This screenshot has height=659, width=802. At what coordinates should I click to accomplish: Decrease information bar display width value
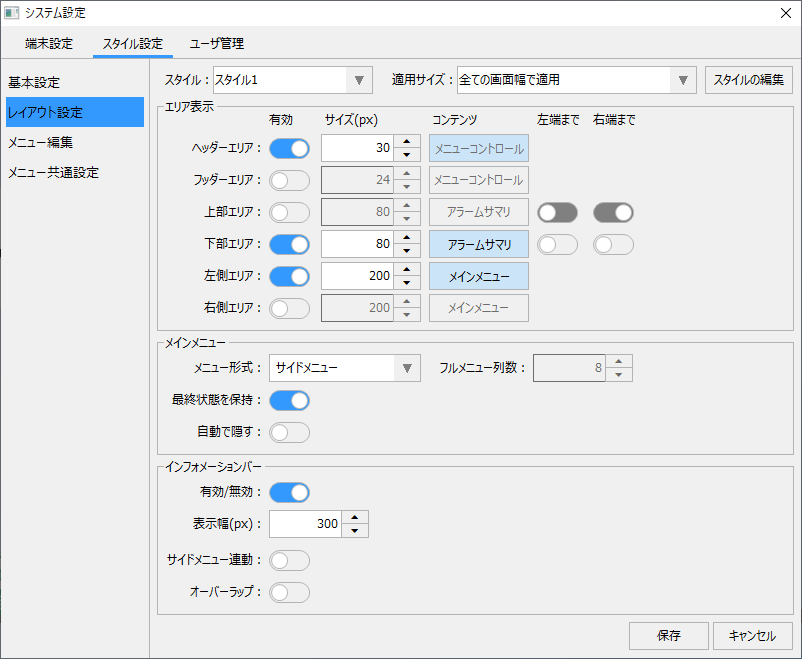click(x=355, y=531)
